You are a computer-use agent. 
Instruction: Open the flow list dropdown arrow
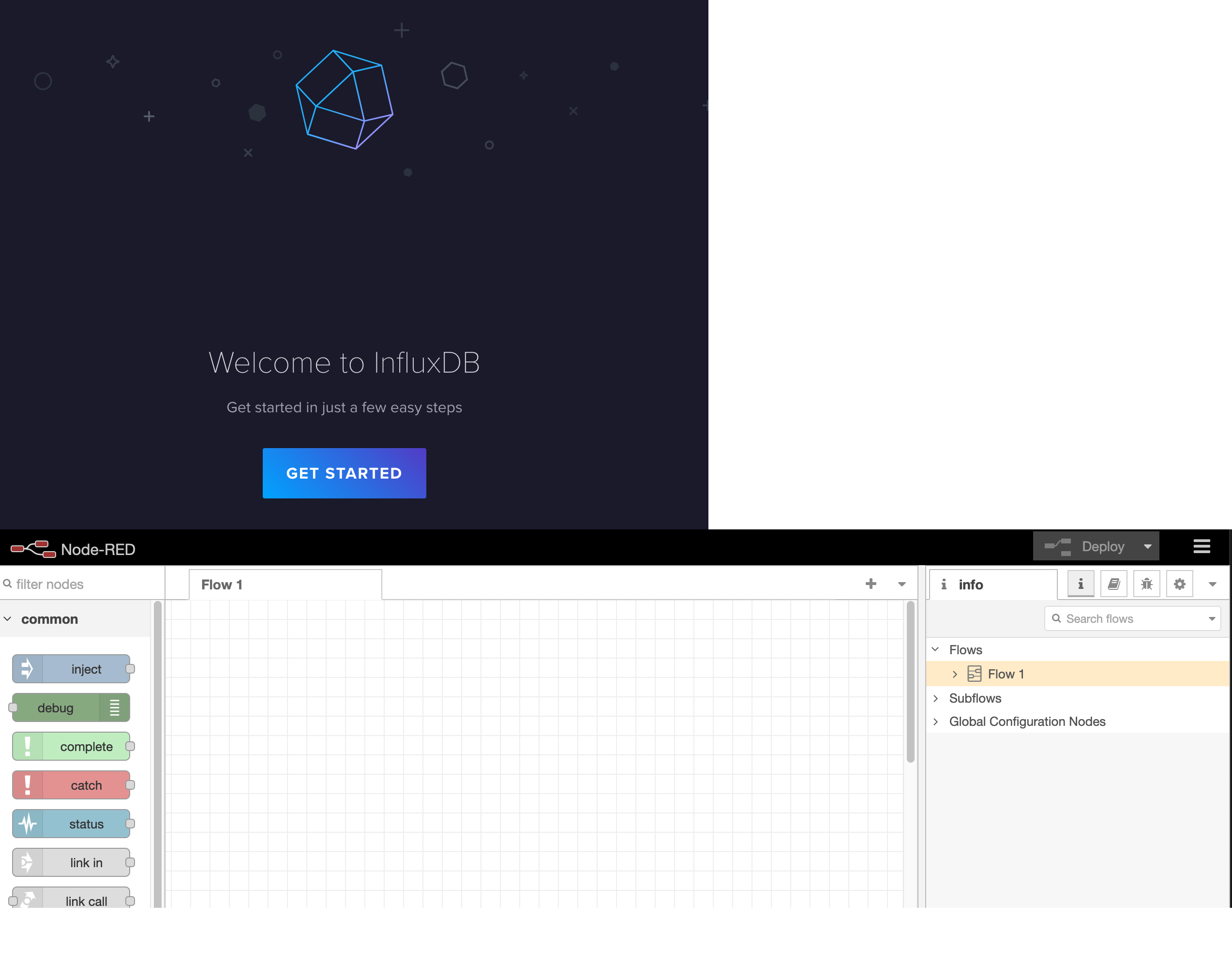click(x=902, y=584)
